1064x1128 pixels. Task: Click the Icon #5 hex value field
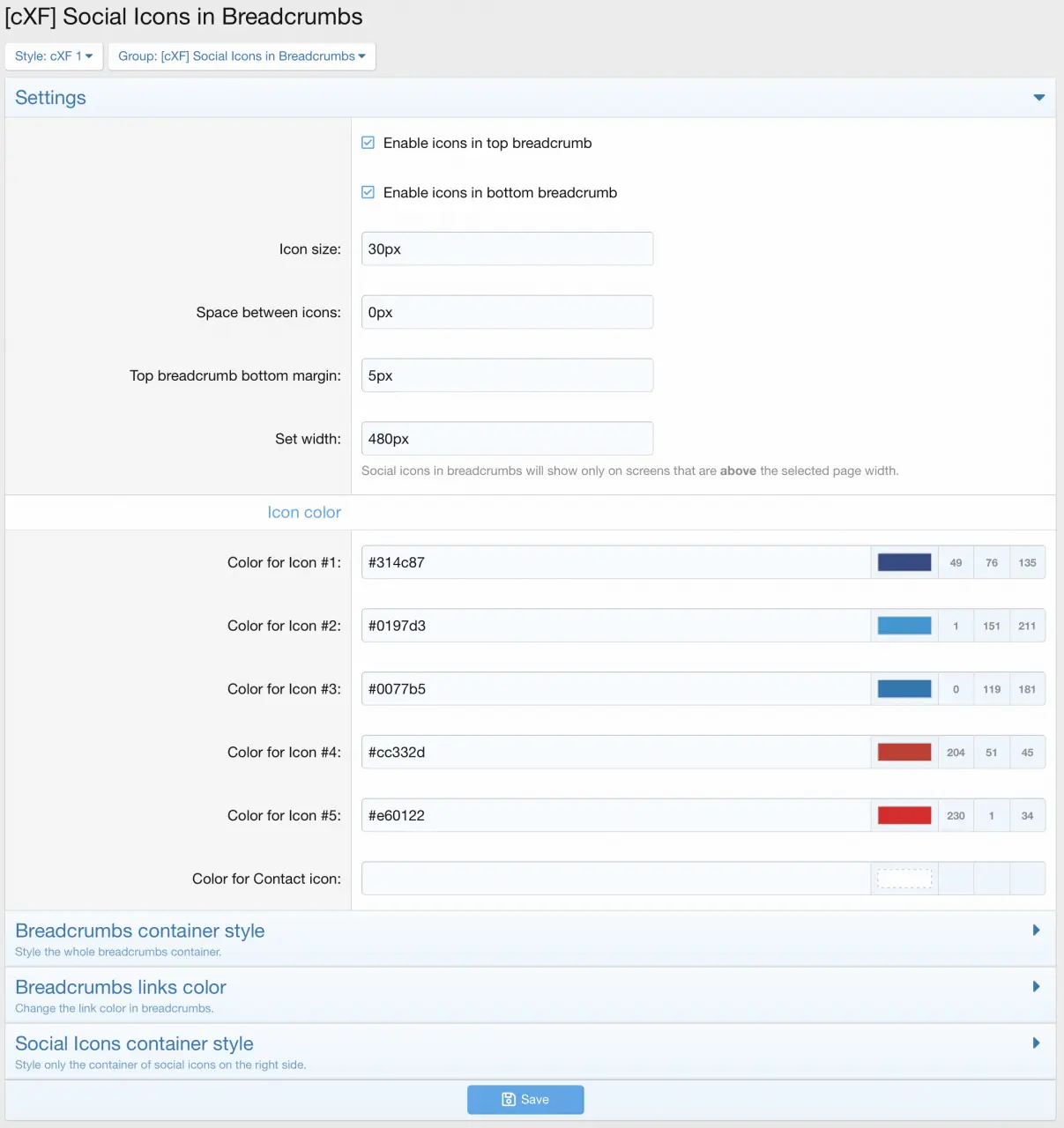615,816
